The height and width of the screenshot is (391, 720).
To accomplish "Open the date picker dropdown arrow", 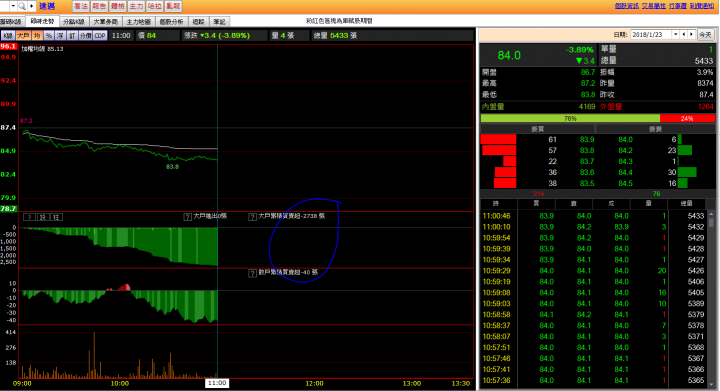I will pos(675,34).
